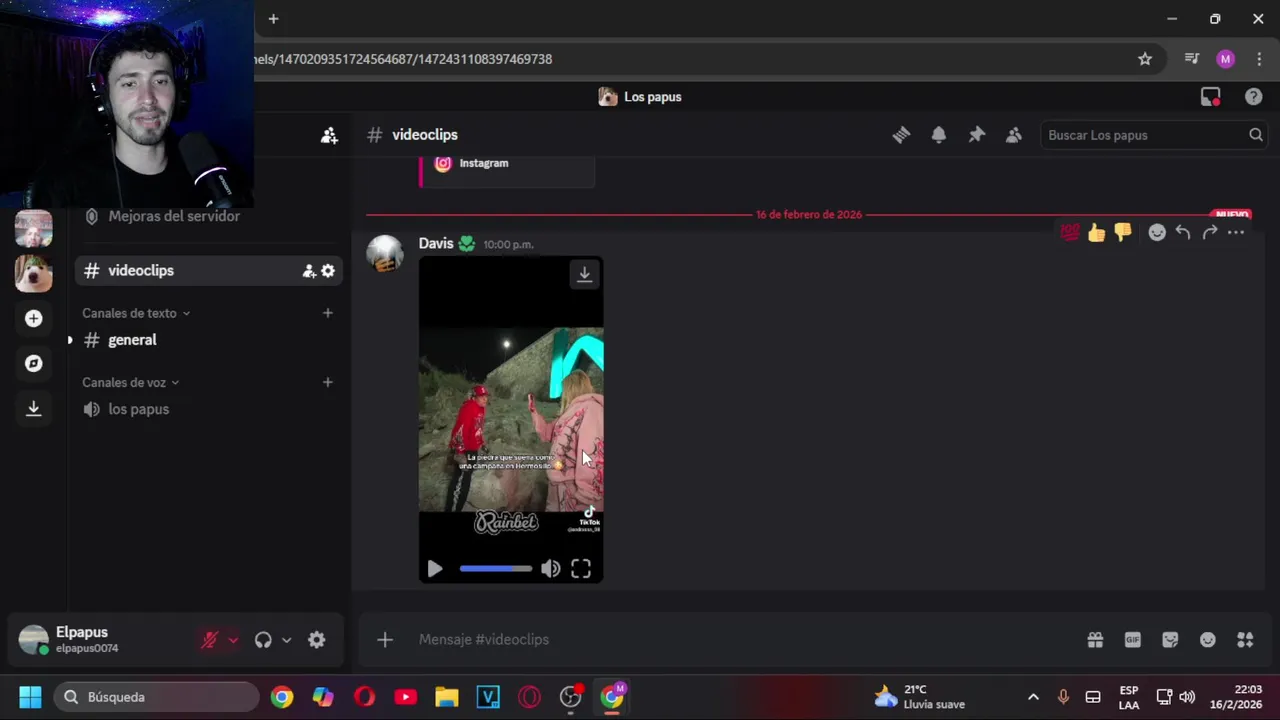The width and height of the screenshot is (1280, 720).
Task: React with thumbs down emoji
Action: point(1123,232)
